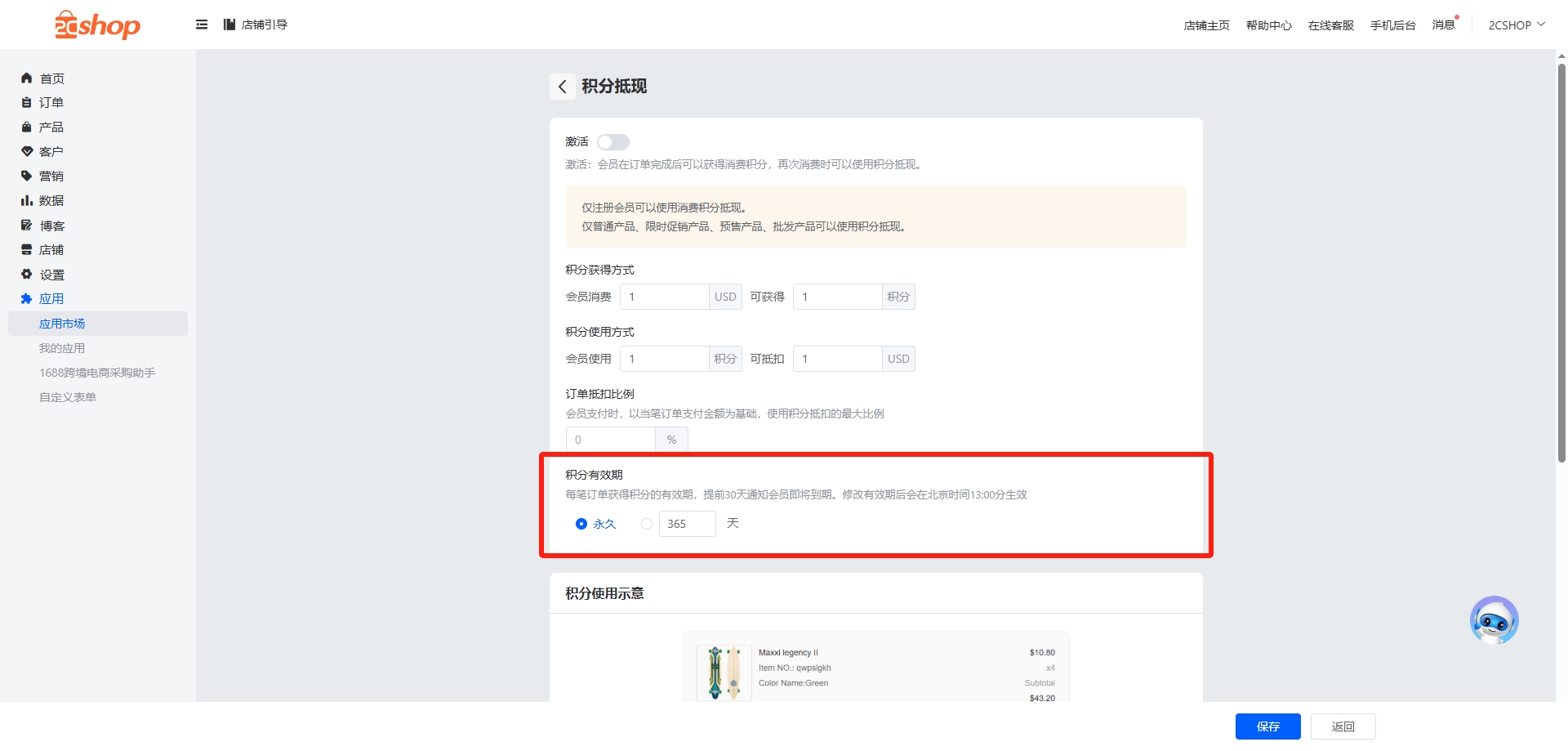1568x751 pixels.
Task: Select the 永久 permanent validity radio button
Action: click(581, 524)
